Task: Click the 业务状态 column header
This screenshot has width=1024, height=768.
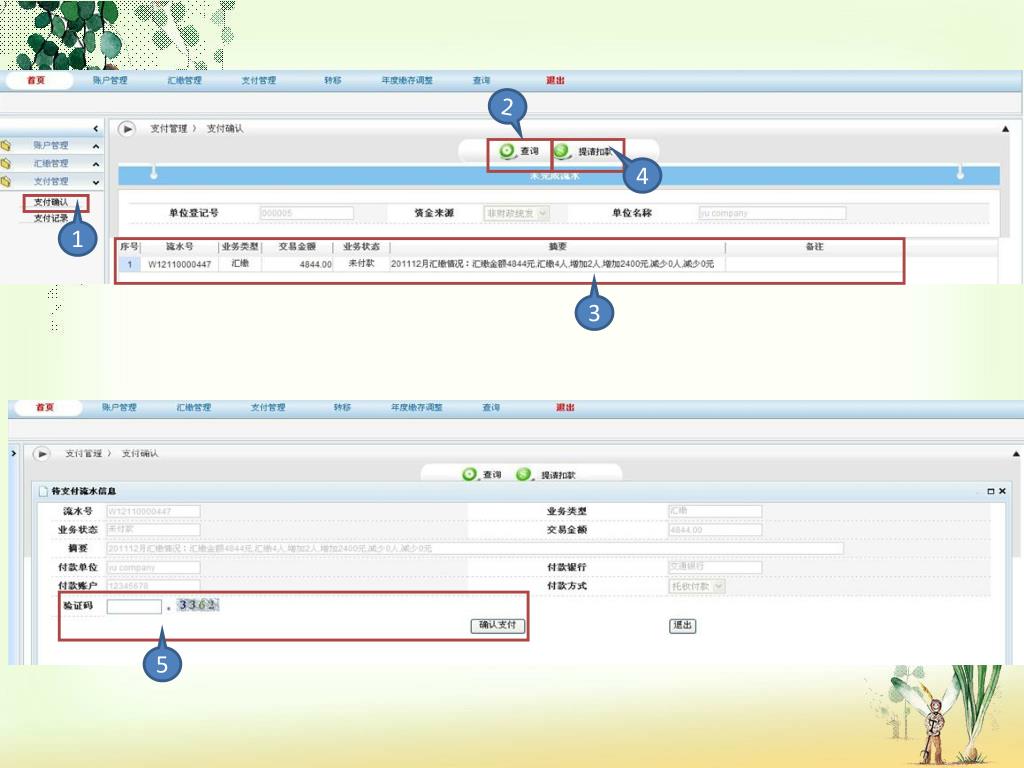Action: pos(361,247)
